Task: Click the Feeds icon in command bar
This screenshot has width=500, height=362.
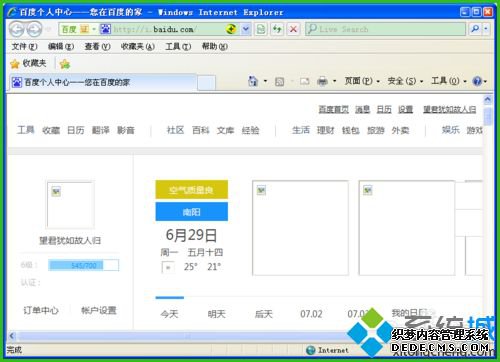Action: (280, 81)
